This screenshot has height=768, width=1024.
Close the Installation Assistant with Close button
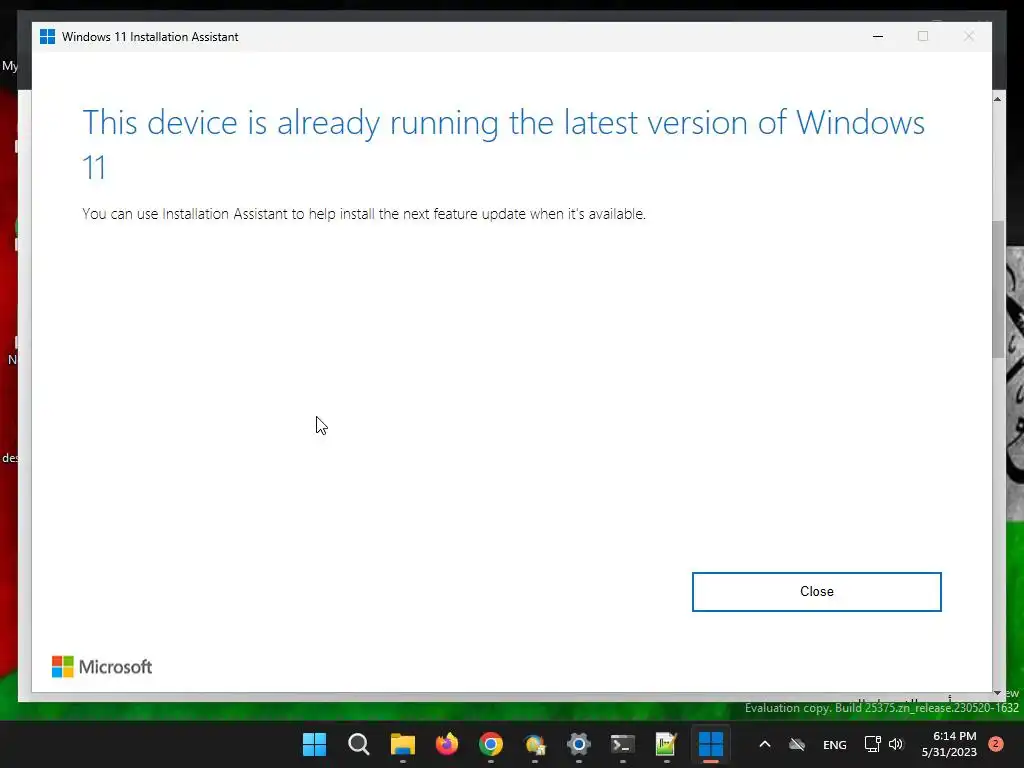tap(816, 592)
